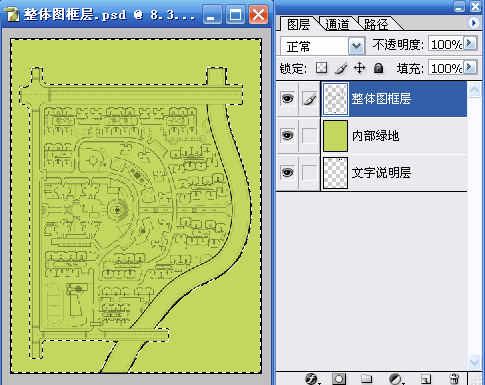Hide the 内部绿地 layer eye
Viewport: 485px width, 385px height.
point(287,136)
